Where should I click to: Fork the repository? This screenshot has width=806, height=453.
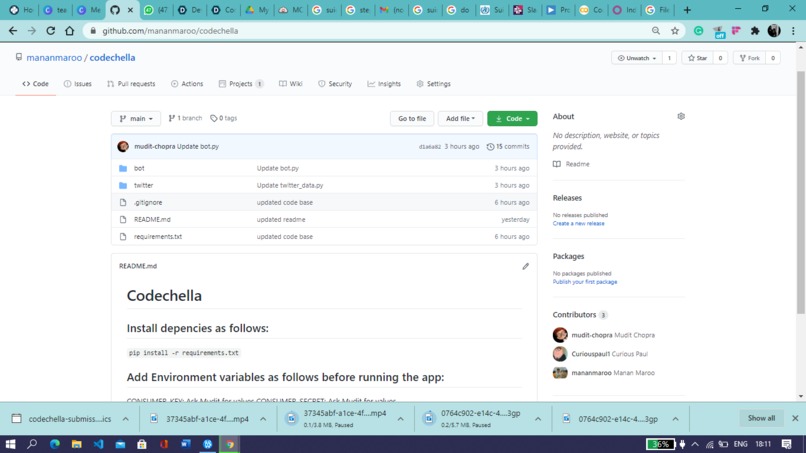[x=749, y=58]
